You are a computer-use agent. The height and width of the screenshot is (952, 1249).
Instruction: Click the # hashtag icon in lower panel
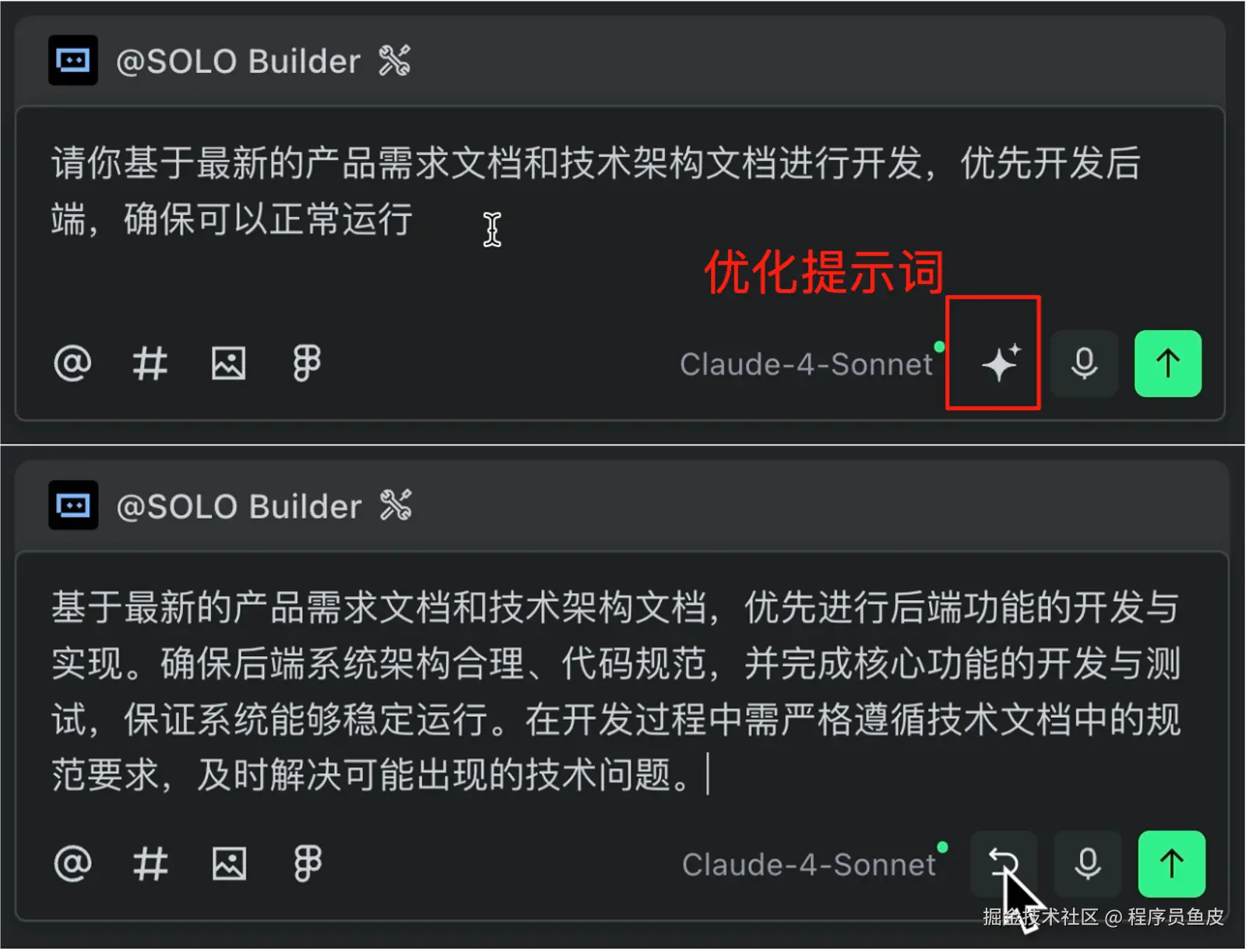click(x=150, y=864)
